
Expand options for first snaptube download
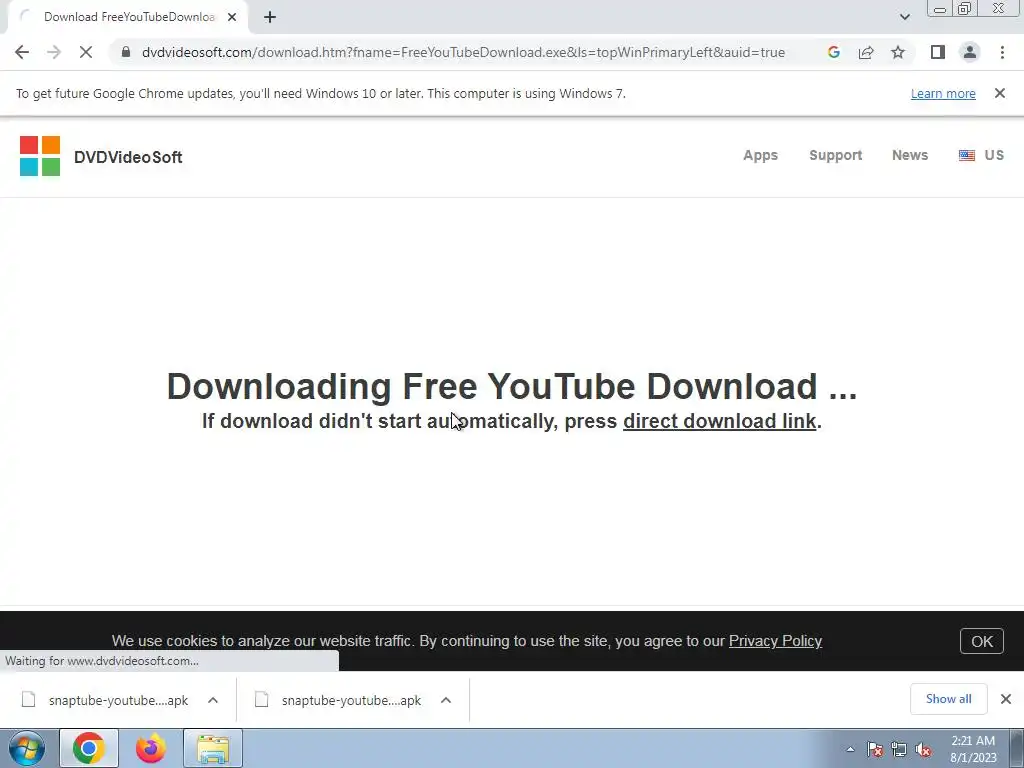pyautogui.click(x=213, y=700)
